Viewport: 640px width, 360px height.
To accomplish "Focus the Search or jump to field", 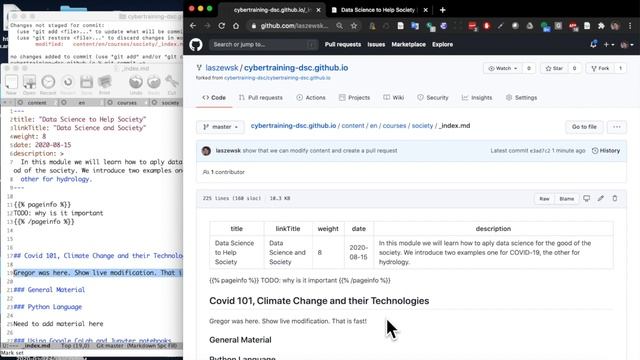I will pos(264,44).
